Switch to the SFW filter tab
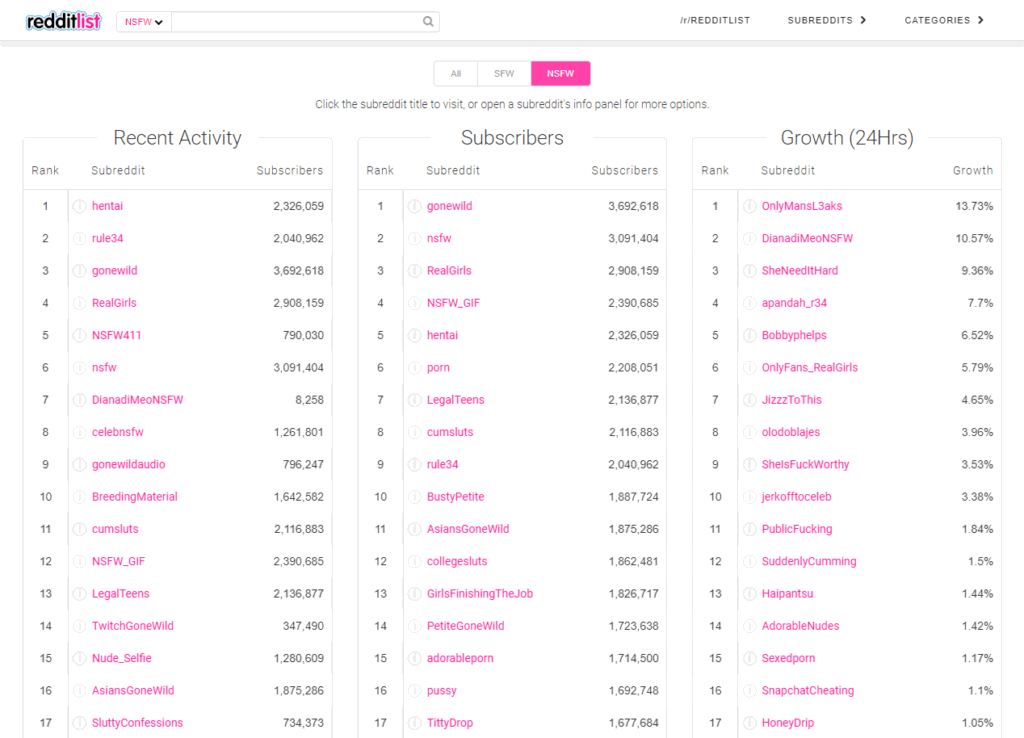 click(504, 74)
